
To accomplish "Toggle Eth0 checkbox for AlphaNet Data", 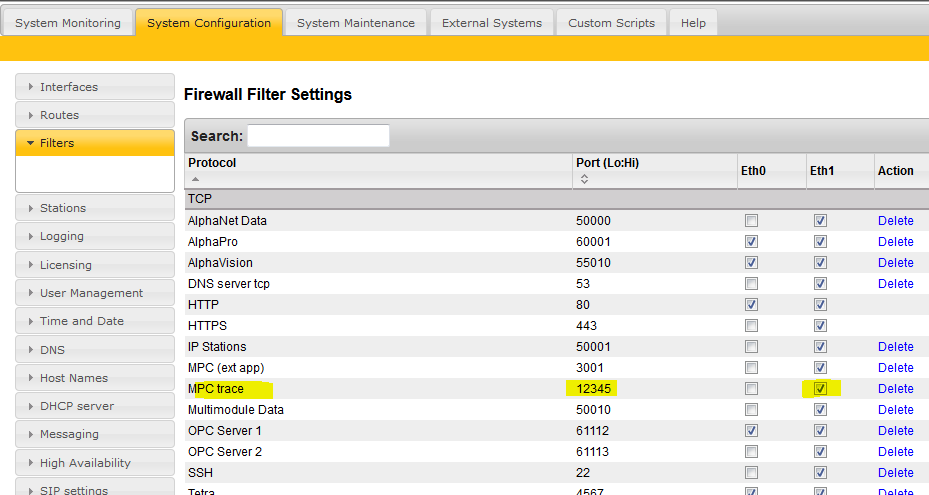I will click(x=751, y=221).
